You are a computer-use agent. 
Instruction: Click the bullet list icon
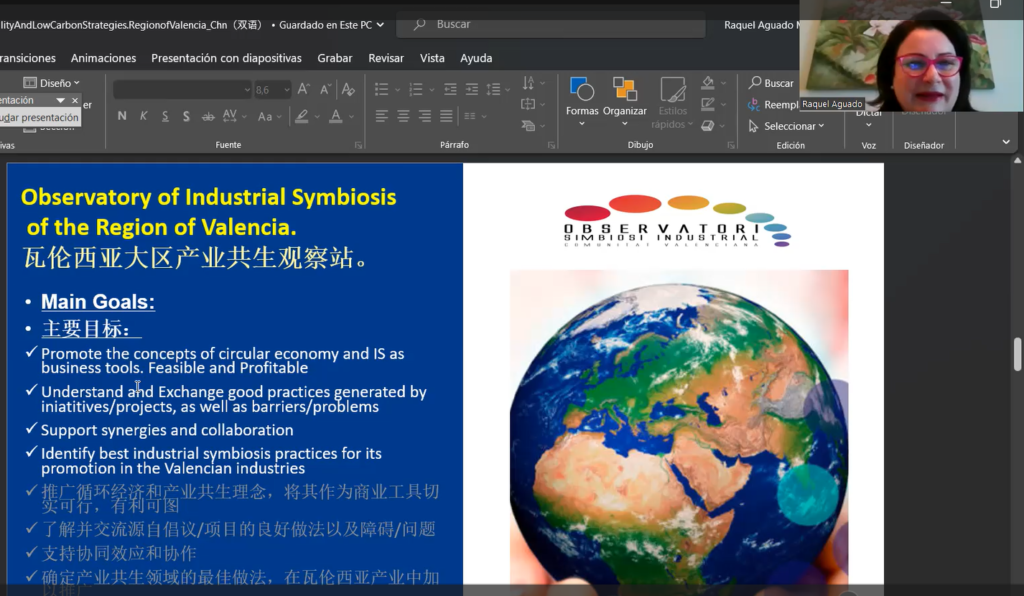pos(381,89)
